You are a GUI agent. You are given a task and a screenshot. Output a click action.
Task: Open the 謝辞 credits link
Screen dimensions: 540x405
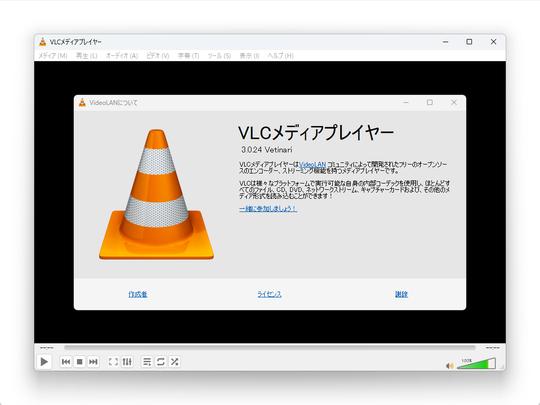[x=401, y=294]
